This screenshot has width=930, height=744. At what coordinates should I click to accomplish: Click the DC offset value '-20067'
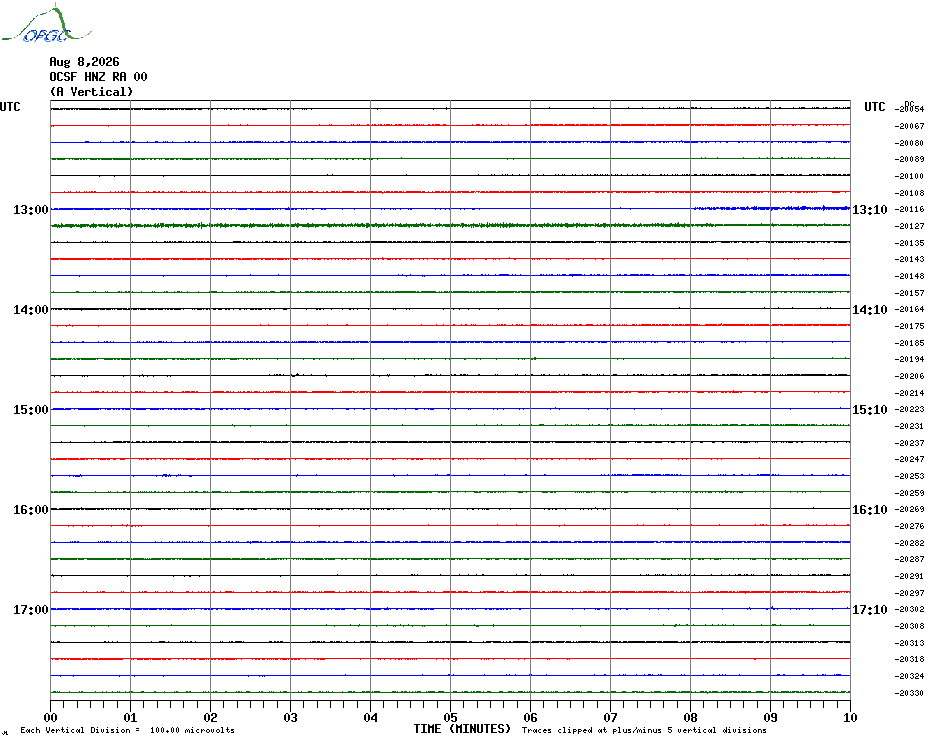pos(909,126)
